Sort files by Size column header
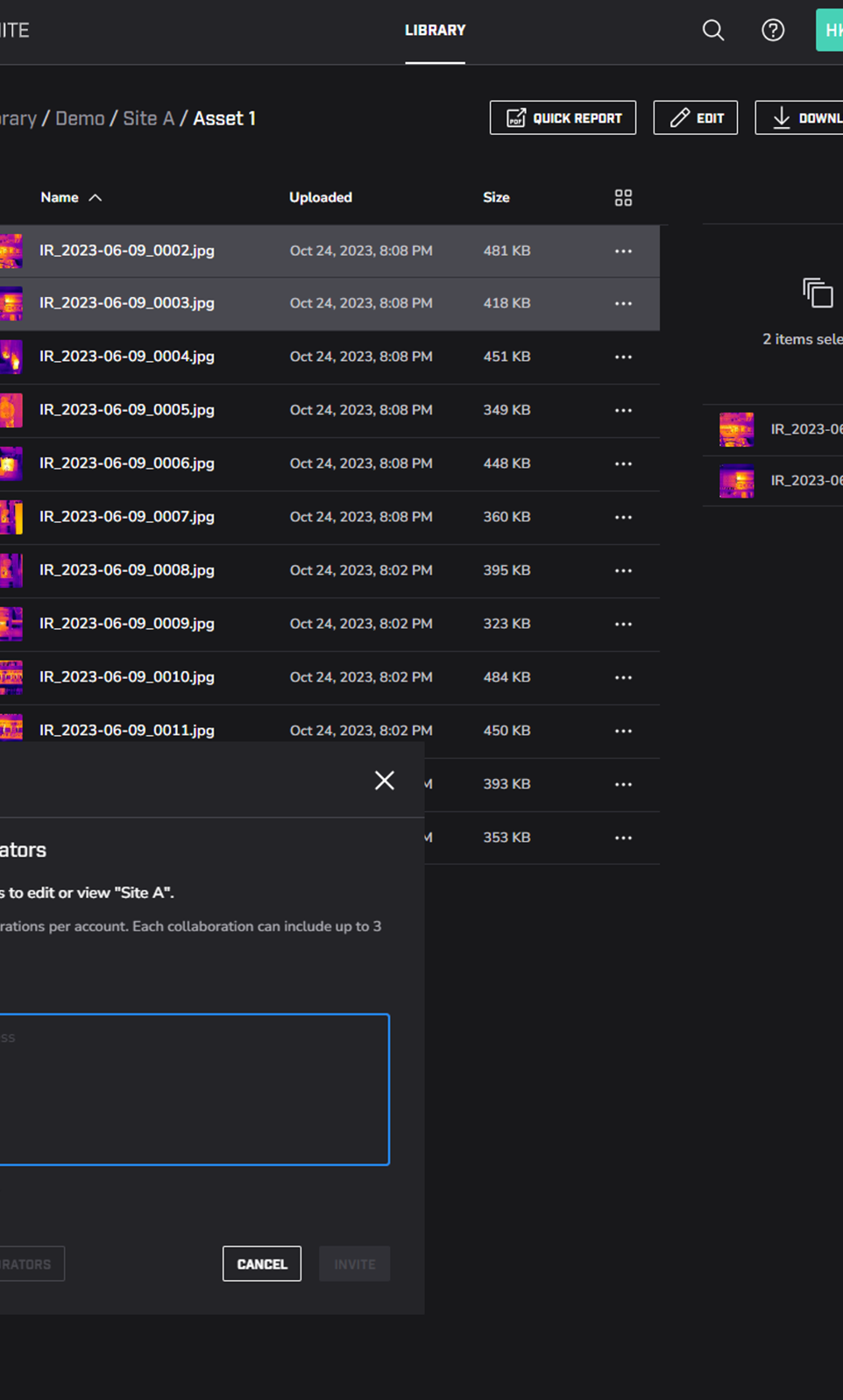This screenshot has height=1400, width=843. 496,198
